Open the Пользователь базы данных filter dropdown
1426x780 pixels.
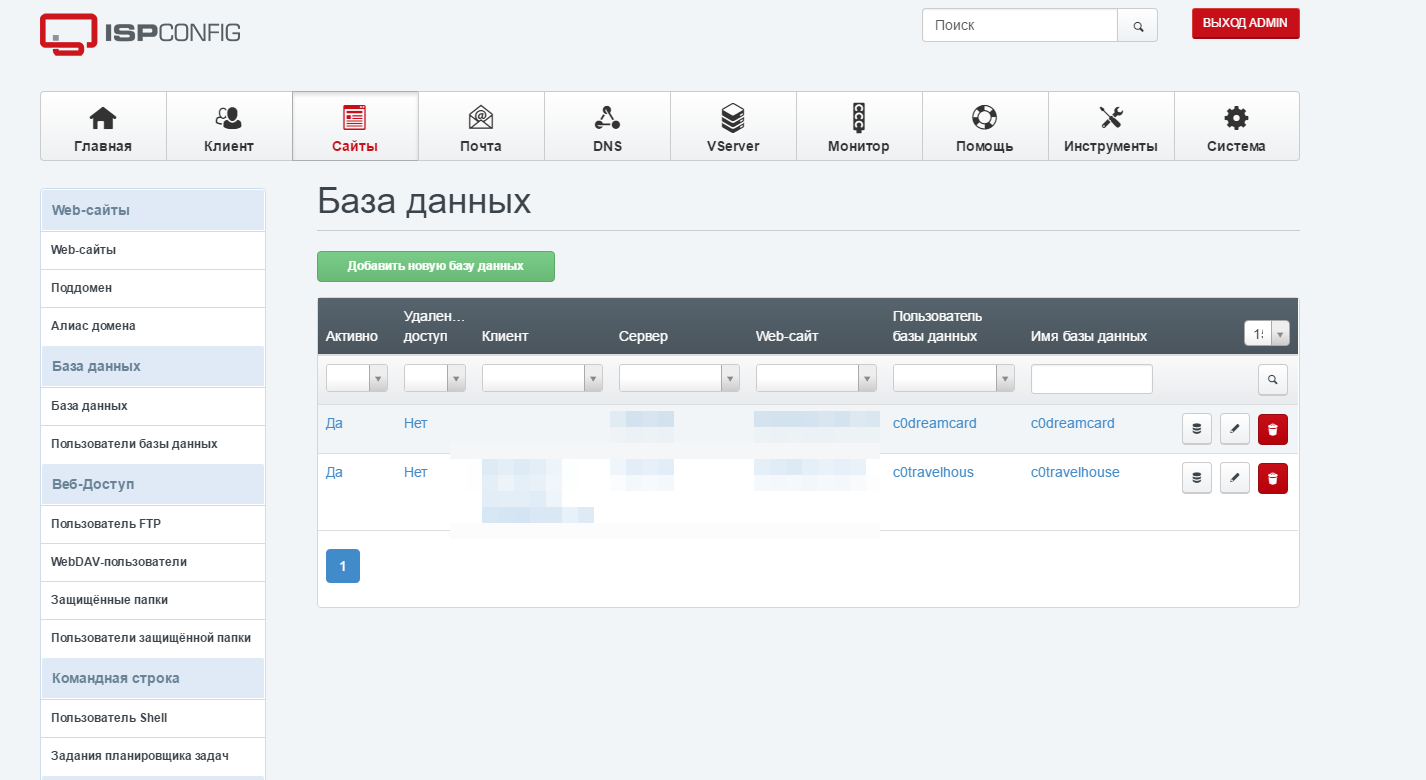[954, 378]
